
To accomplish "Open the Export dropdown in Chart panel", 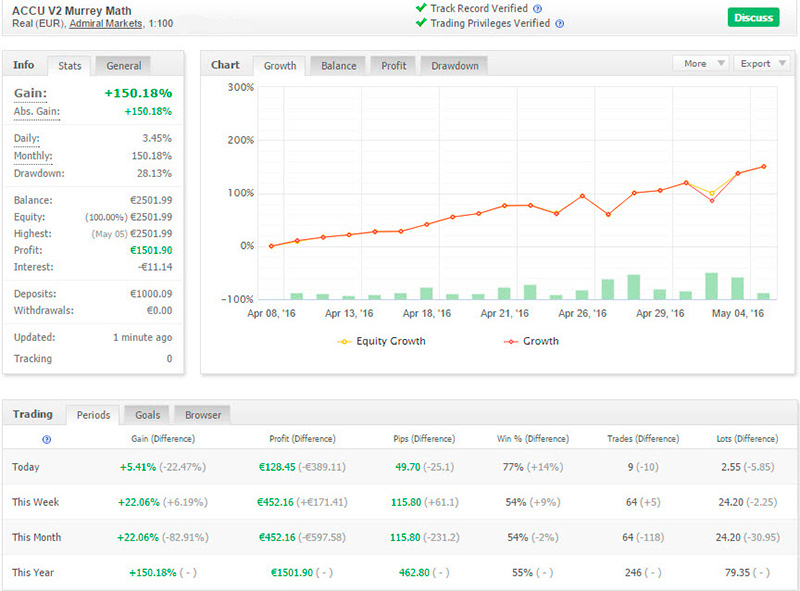I will tap(761, 64).
